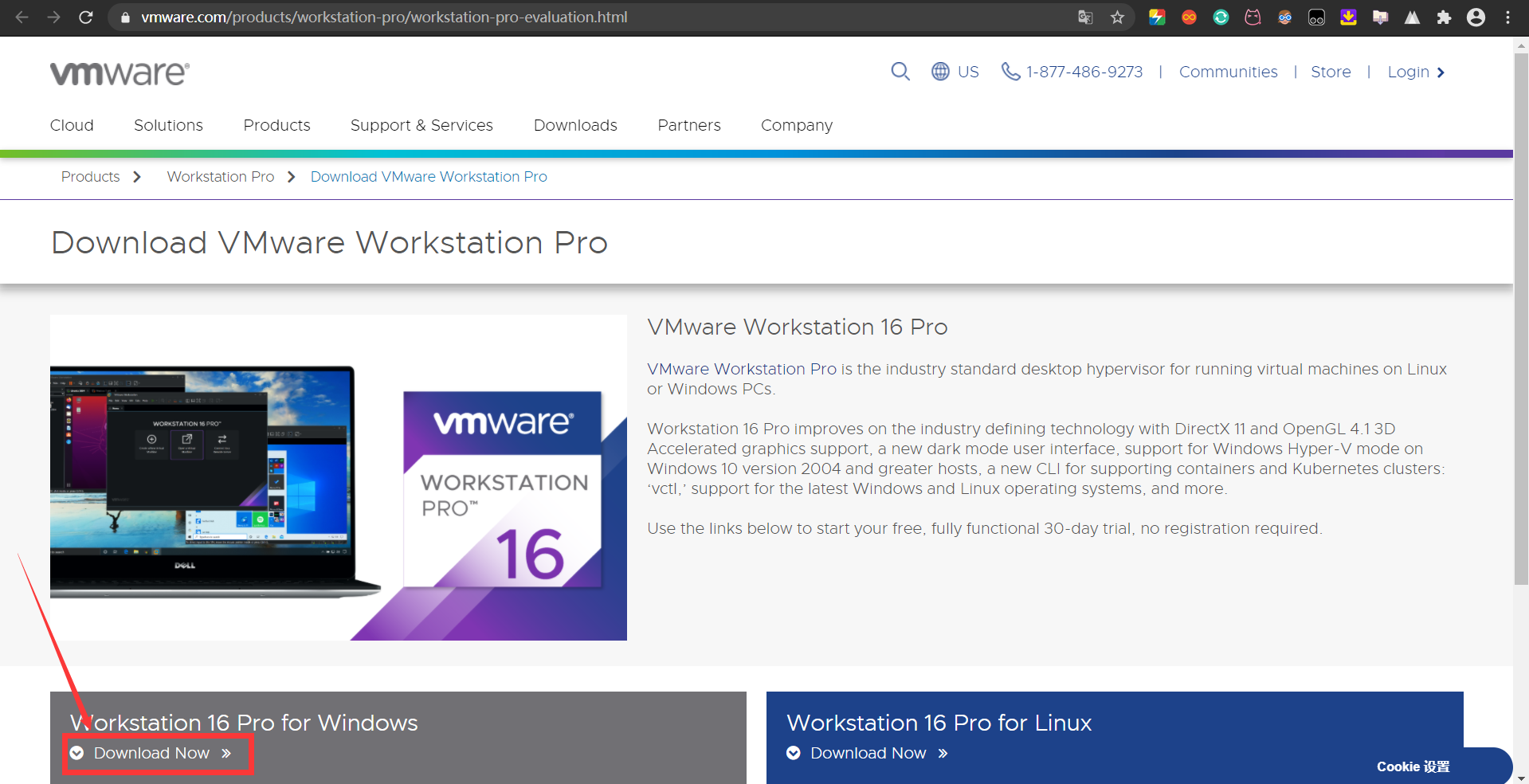The height and width of the screenshot is (784, 1529).
Task: Open the green circular-arrows extension
Action: pyautogui.click(x=1221, y=17)
